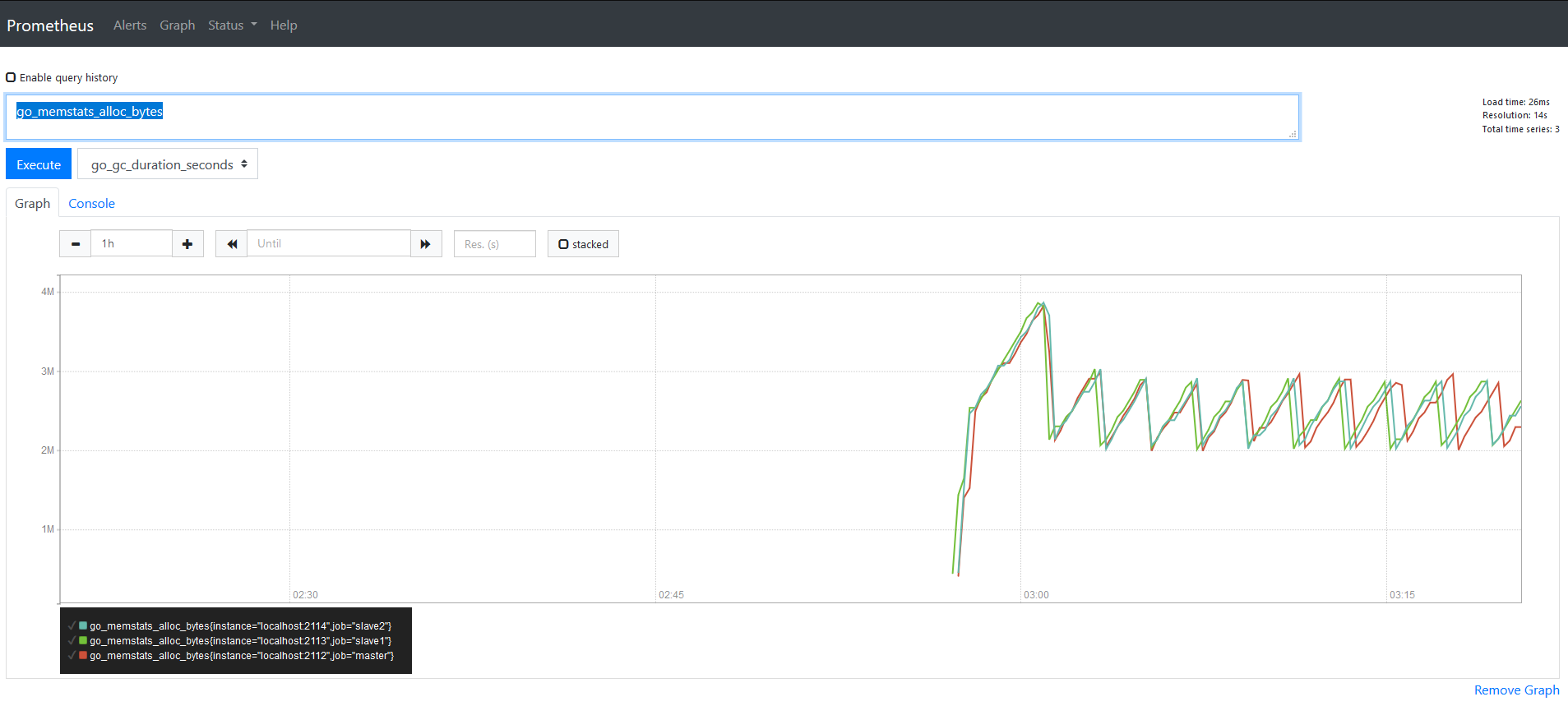Toggle the slave2 series checkmark in the legend
This screenshot has height=706, width=1568.
click(x=72, y=626)
